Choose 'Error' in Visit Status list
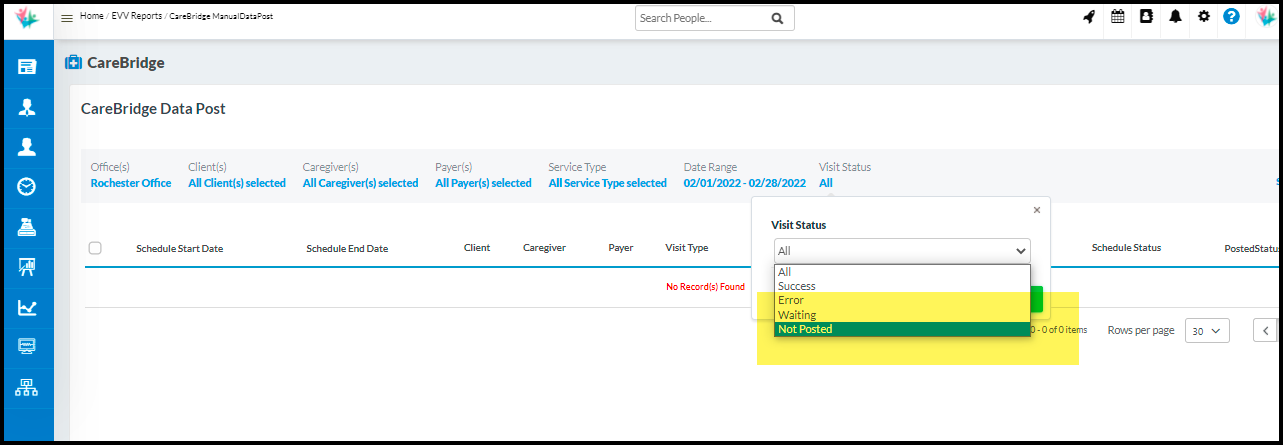 click(791, 300)
